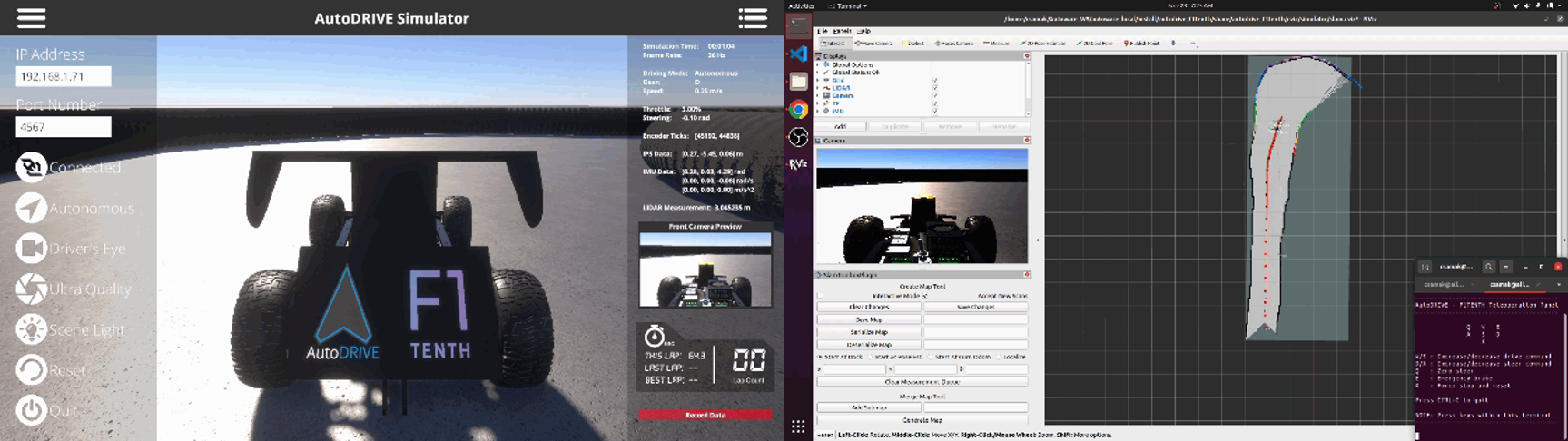
Task: Open the Panels menu in RViz
Action: click(843, 31)
